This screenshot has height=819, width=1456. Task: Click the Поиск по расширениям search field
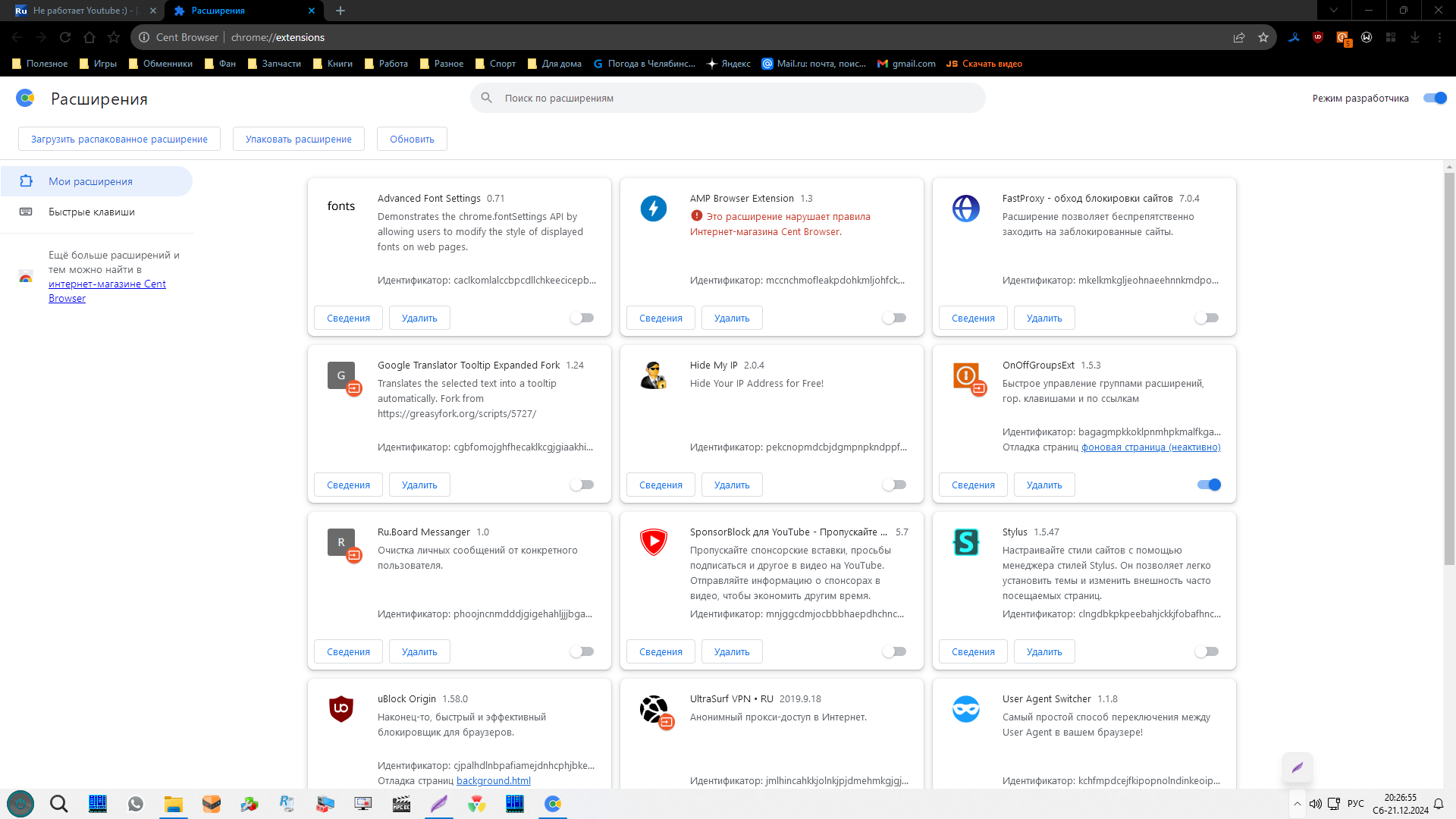pyautogui.click(x=728, y=98)
